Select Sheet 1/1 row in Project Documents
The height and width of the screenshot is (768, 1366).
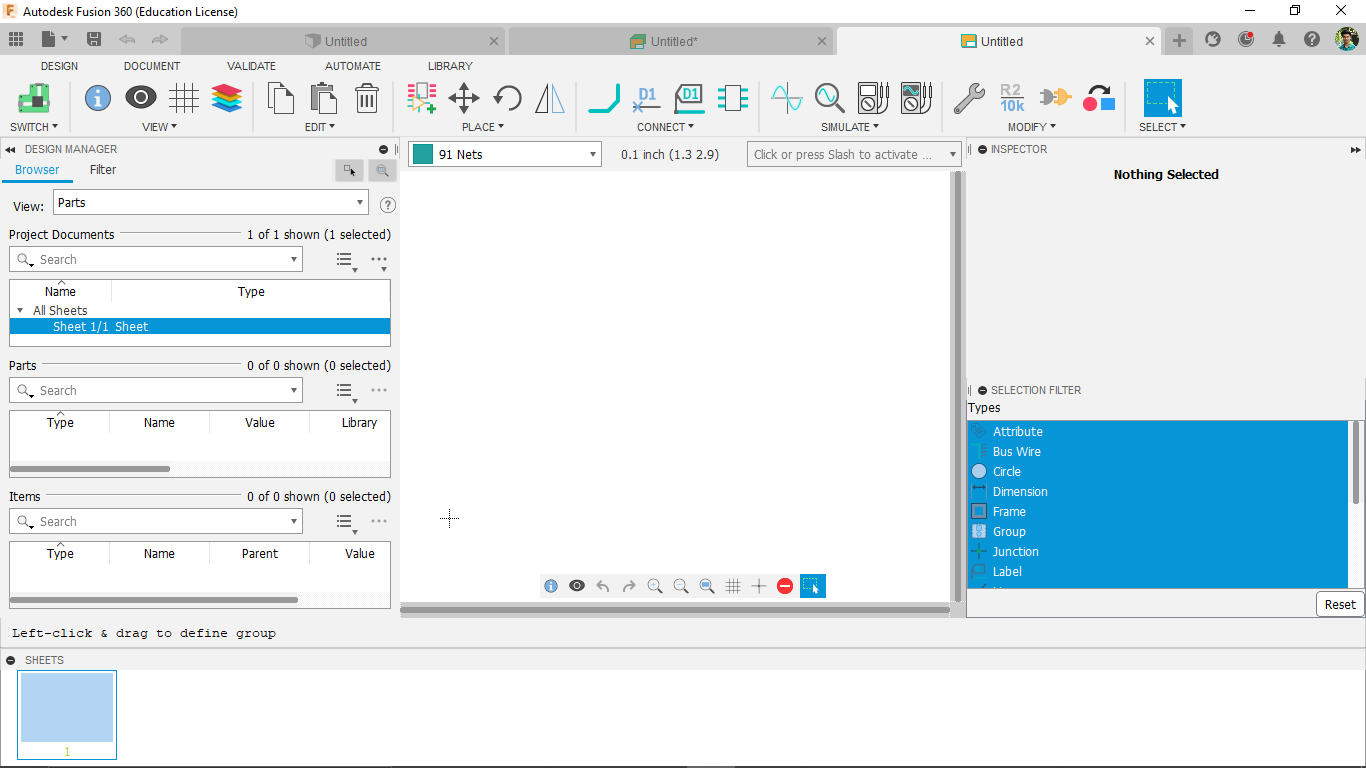tap(200, 327)
